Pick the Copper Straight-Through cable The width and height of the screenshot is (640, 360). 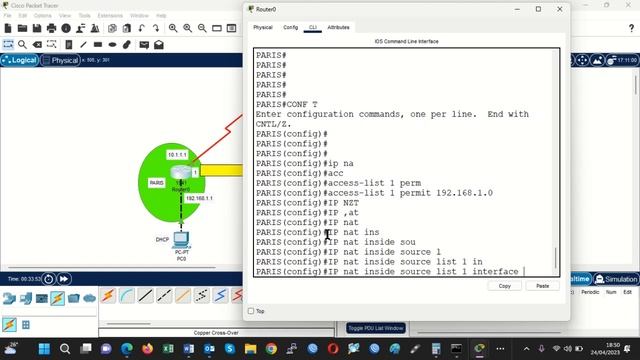point(145,296)
